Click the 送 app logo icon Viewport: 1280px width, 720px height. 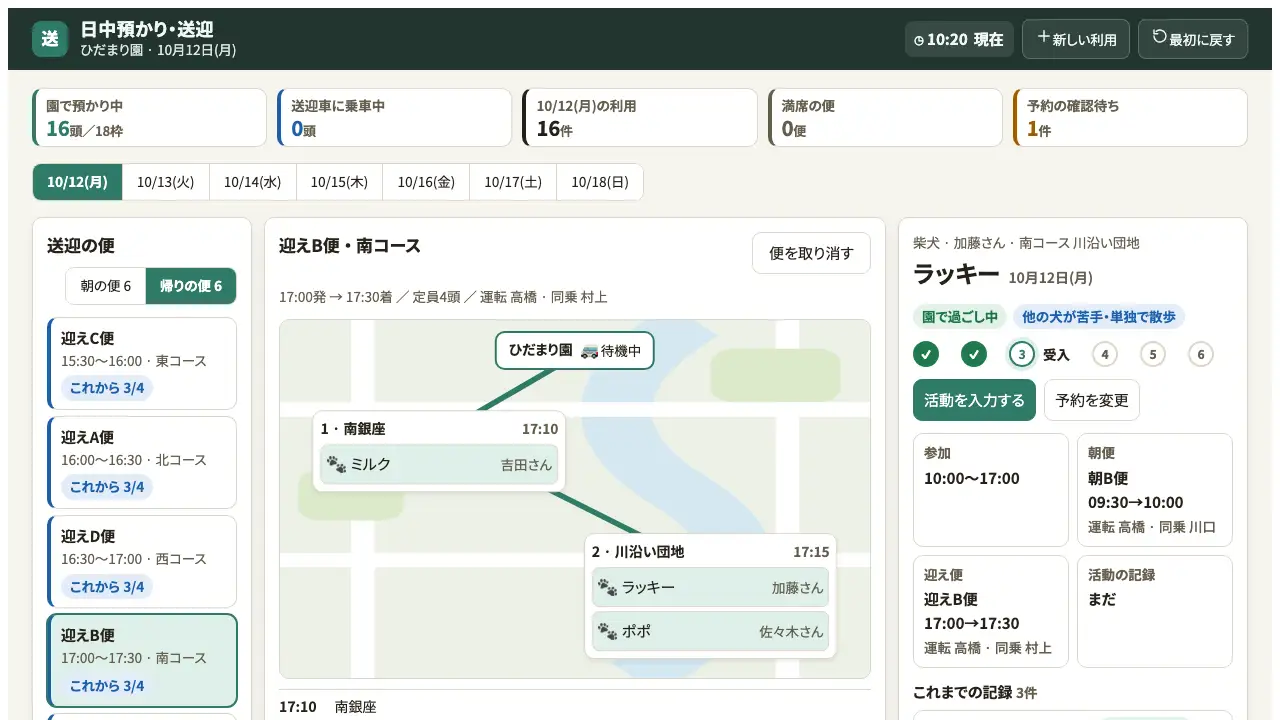tap(50, 39)
